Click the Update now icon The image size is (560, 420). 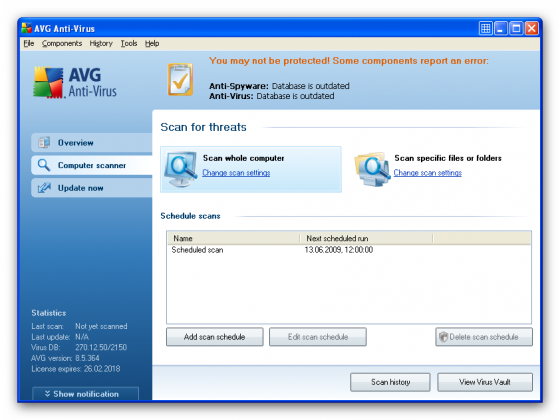pos(44,188)
